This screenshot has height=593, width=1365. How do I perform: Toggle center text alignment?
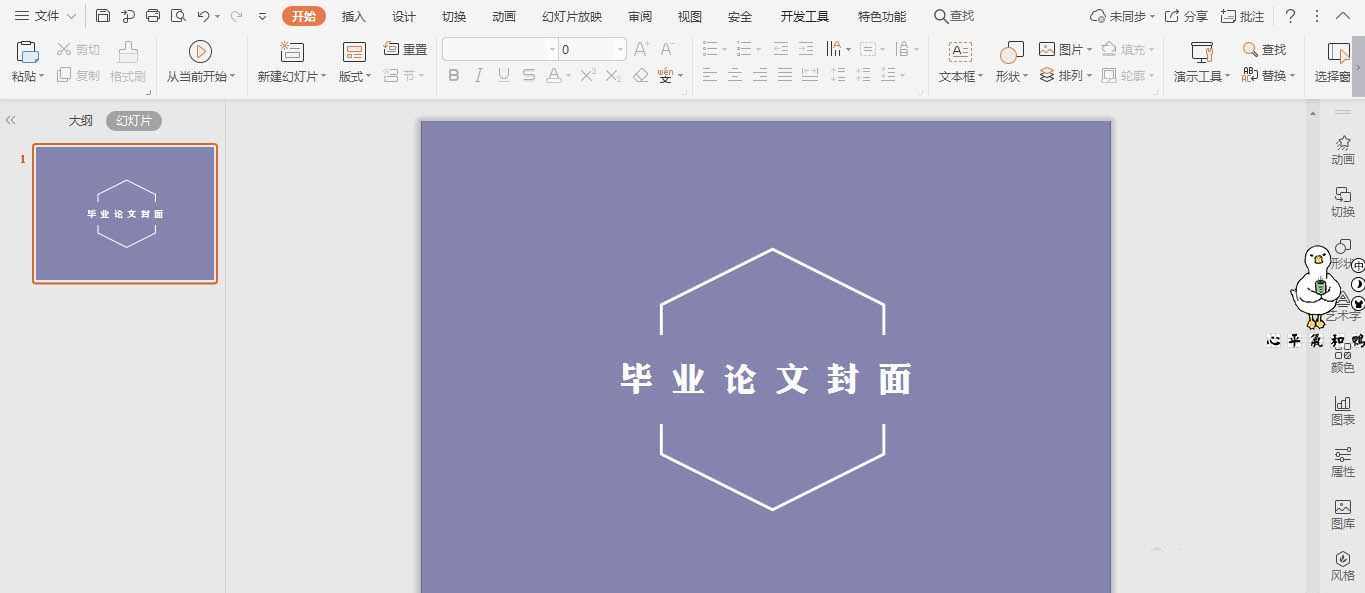735,75
